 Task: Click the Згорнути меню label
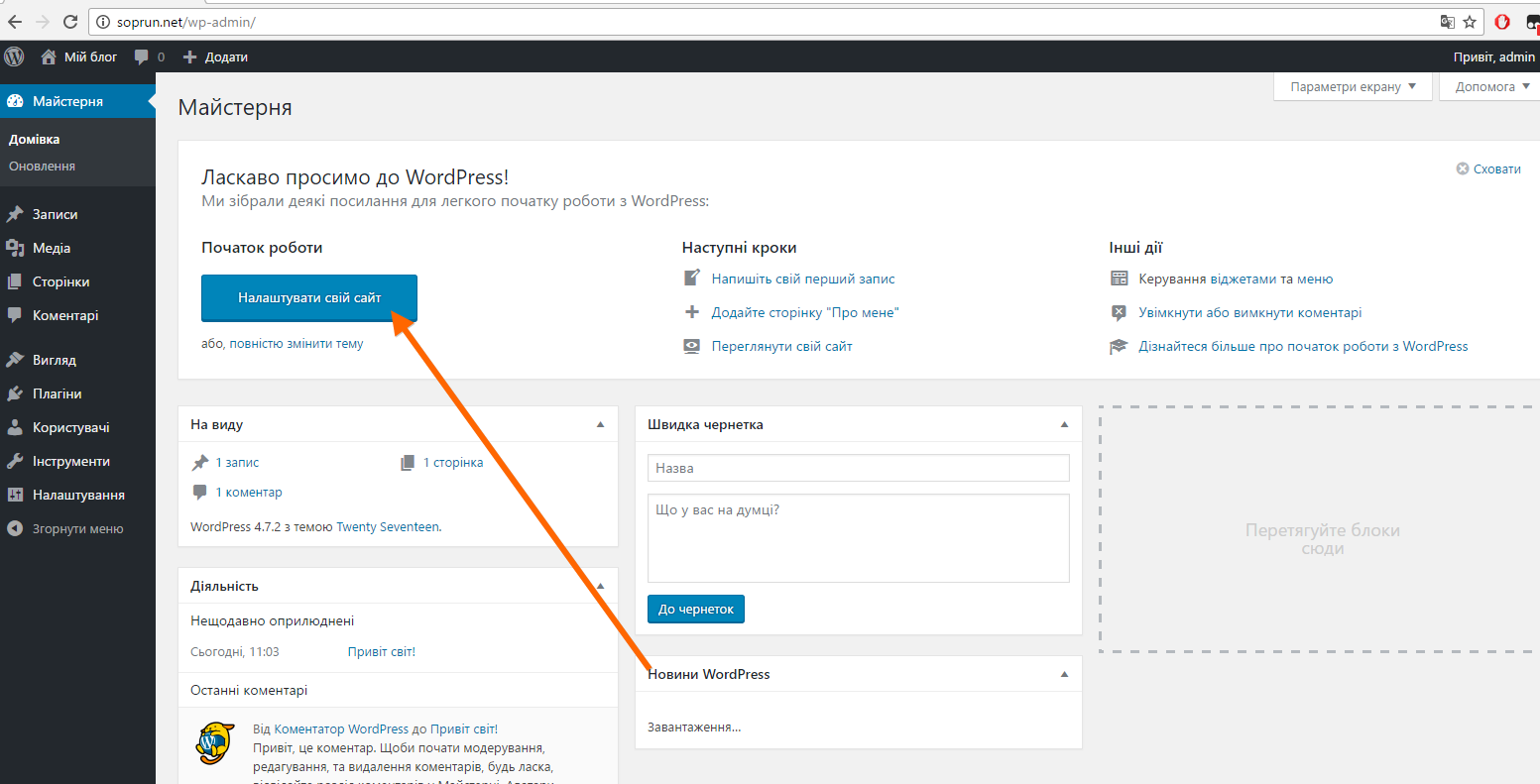78,528
